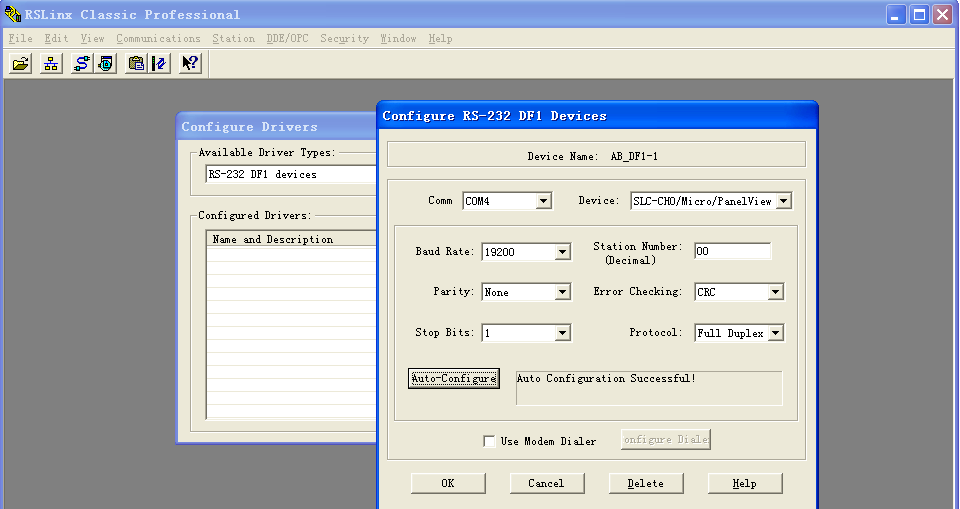The height and width of the screenshot is (509, 960).
Task: Click the Configure Drivers toolbar icon
Action: click(81, 64)
